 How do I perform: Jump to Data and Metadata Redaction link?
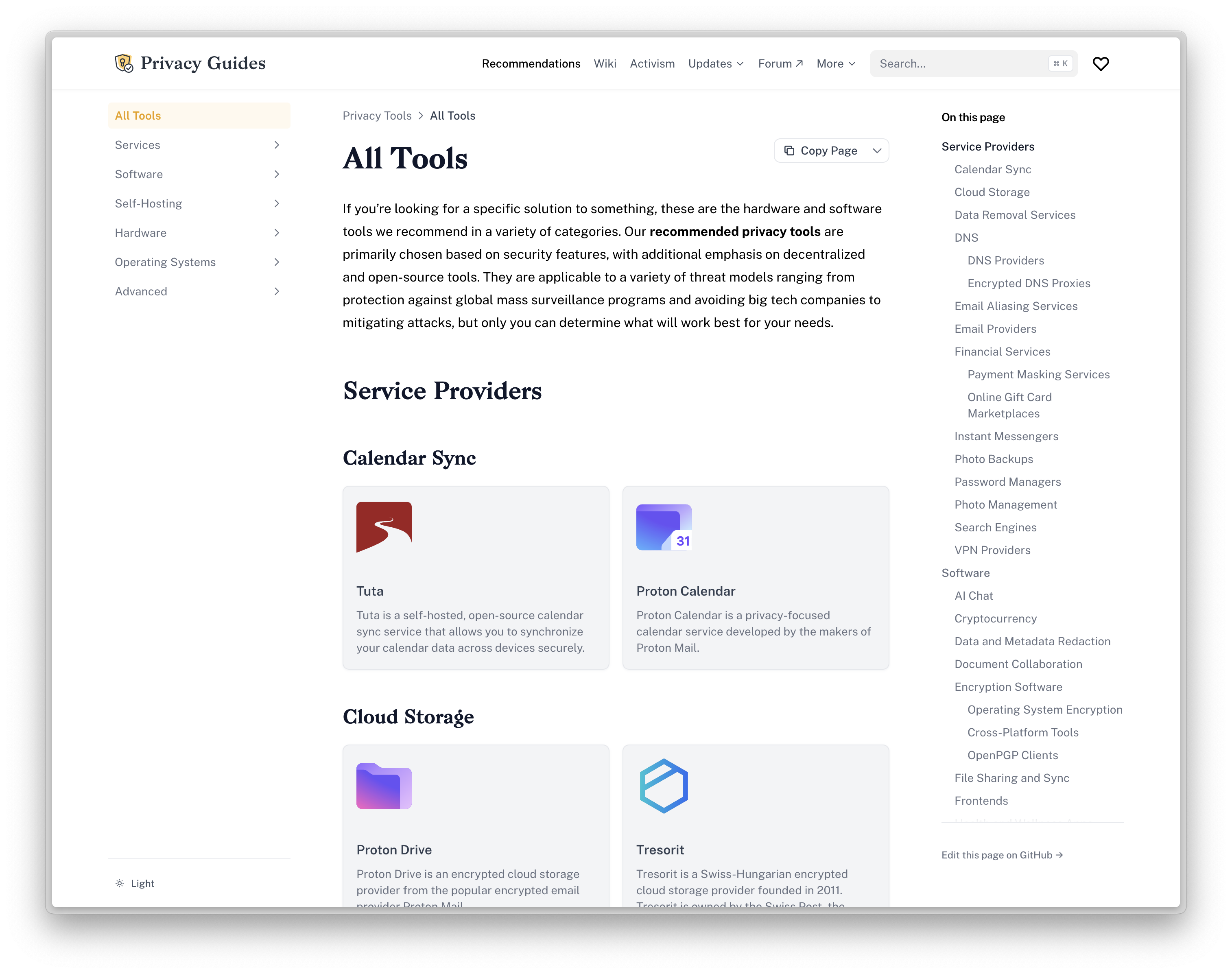(x=1033, y=642)
